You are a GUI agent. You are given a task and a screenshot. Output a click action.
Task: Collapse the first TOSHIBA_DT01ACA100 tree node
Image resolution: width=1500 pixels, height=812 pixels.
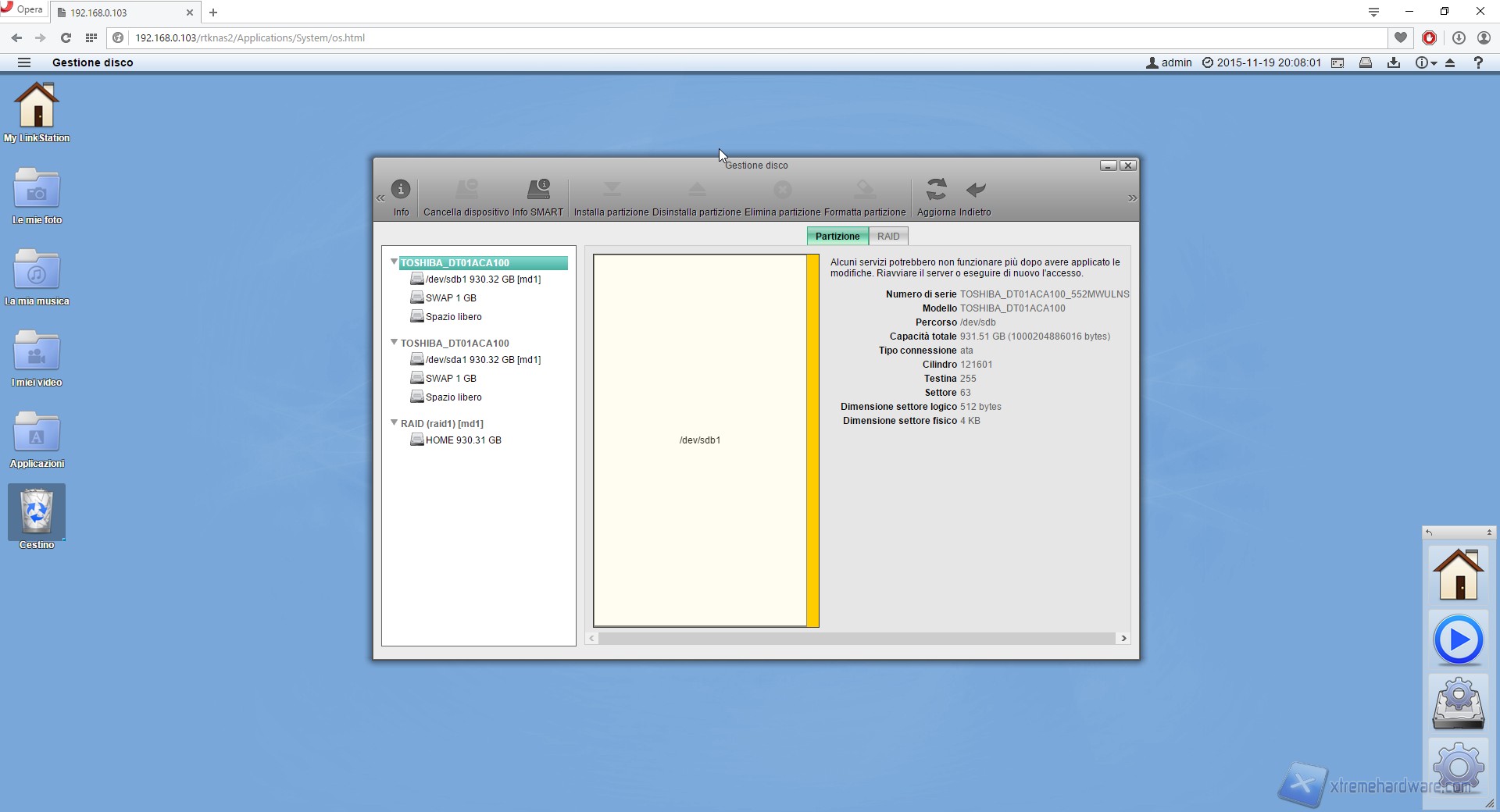(x=394, y=262)
